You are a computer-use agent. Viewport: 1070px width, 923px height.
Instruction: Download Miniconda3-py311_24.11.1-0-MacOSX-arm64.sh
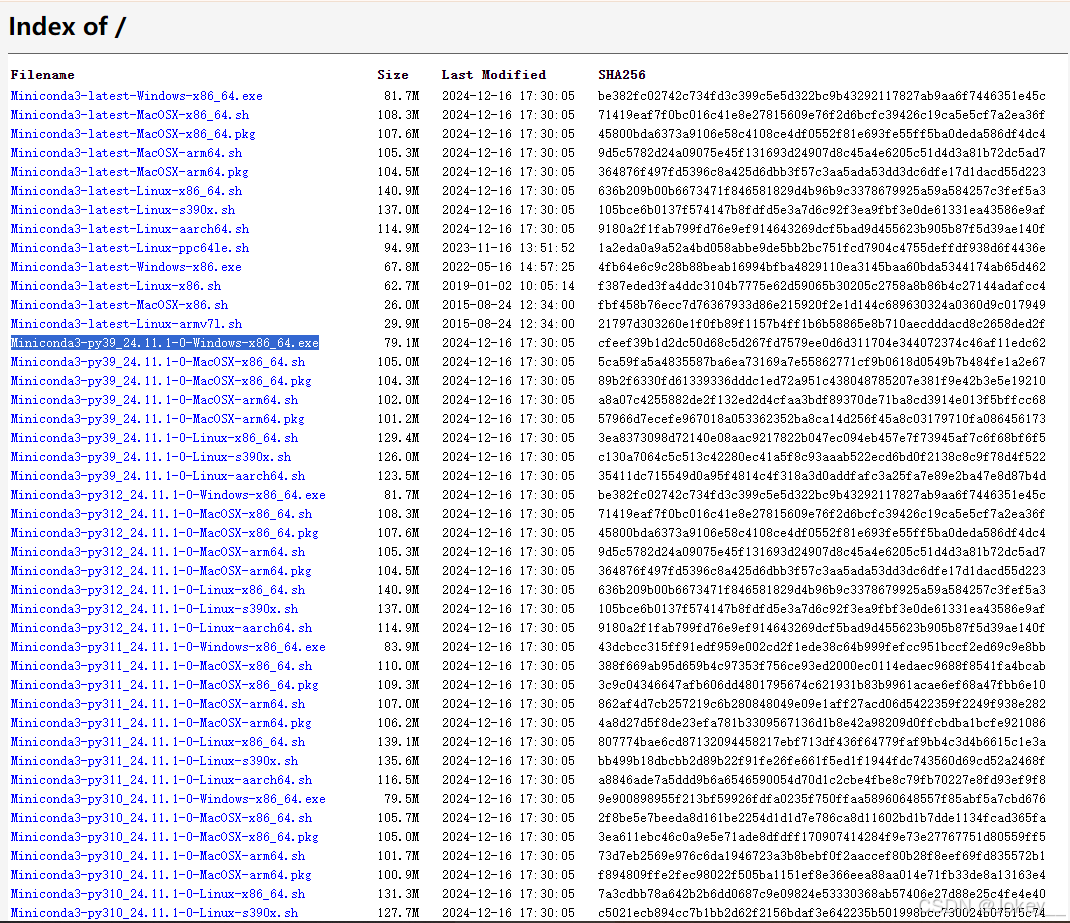coord(158,704)
